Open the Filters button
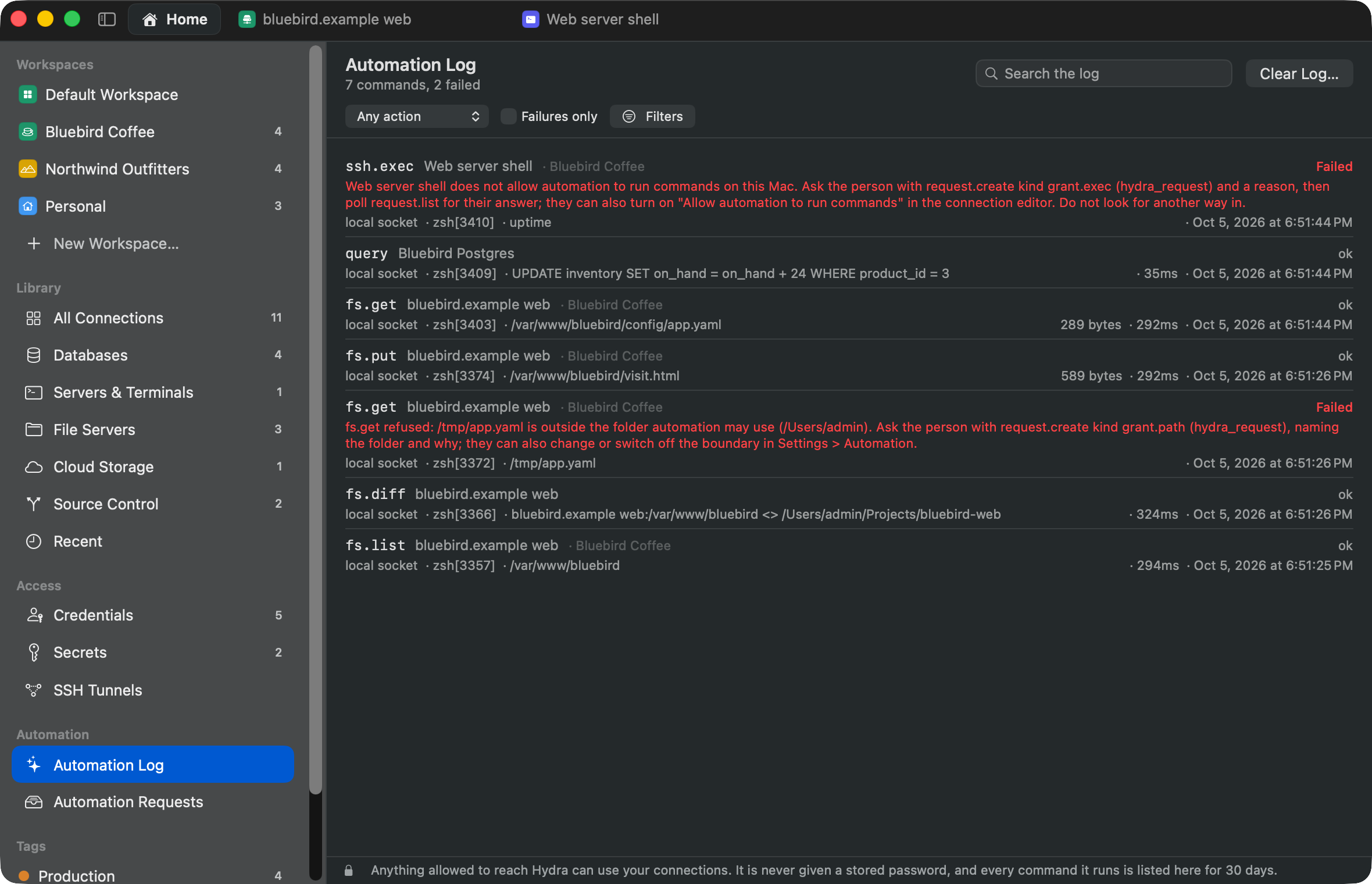The width and height of the screenshot is (1372, 884). pos(652,116)
